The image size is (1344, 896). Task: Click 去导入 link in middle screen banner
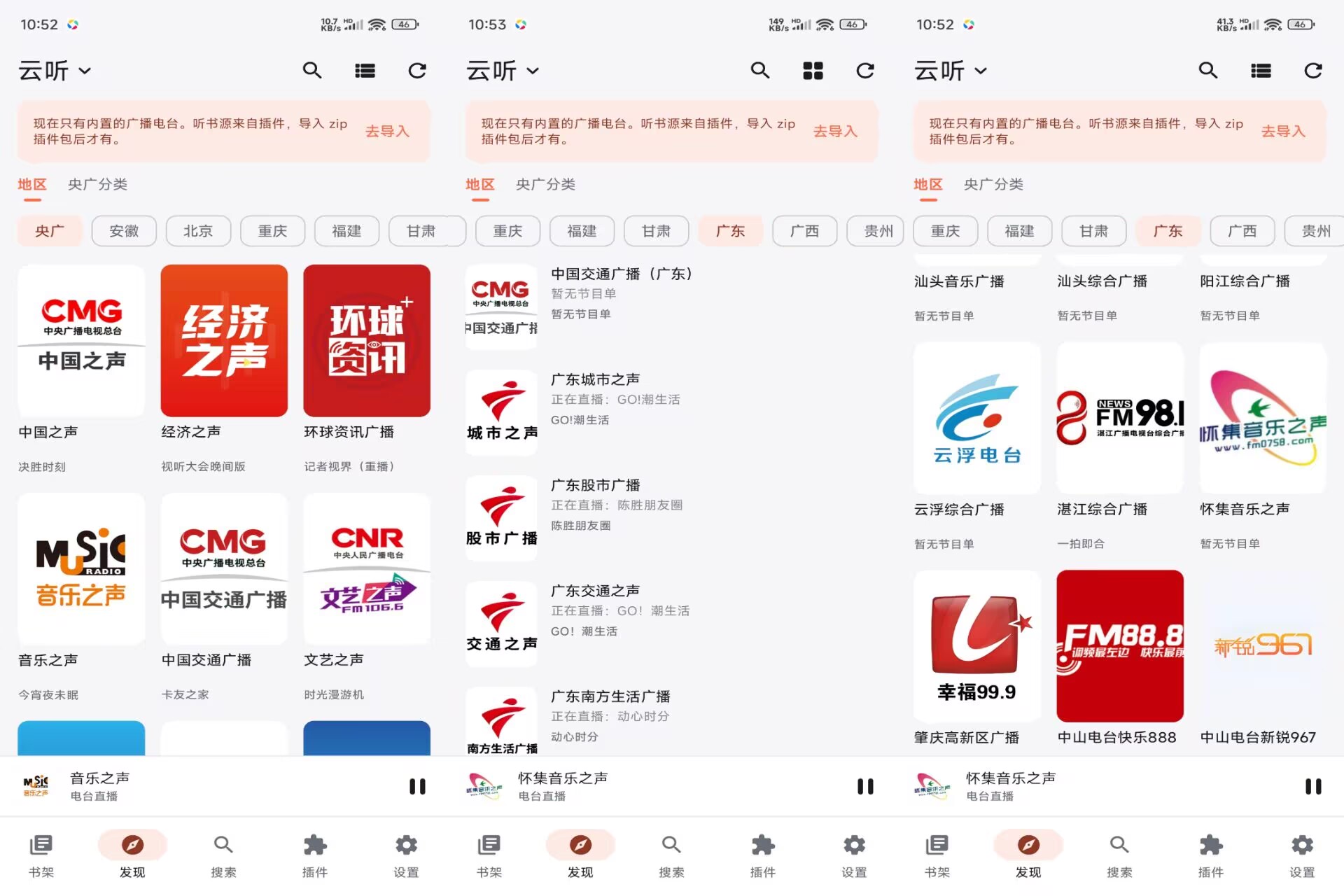pyautogui.click(x=835, y=131)
